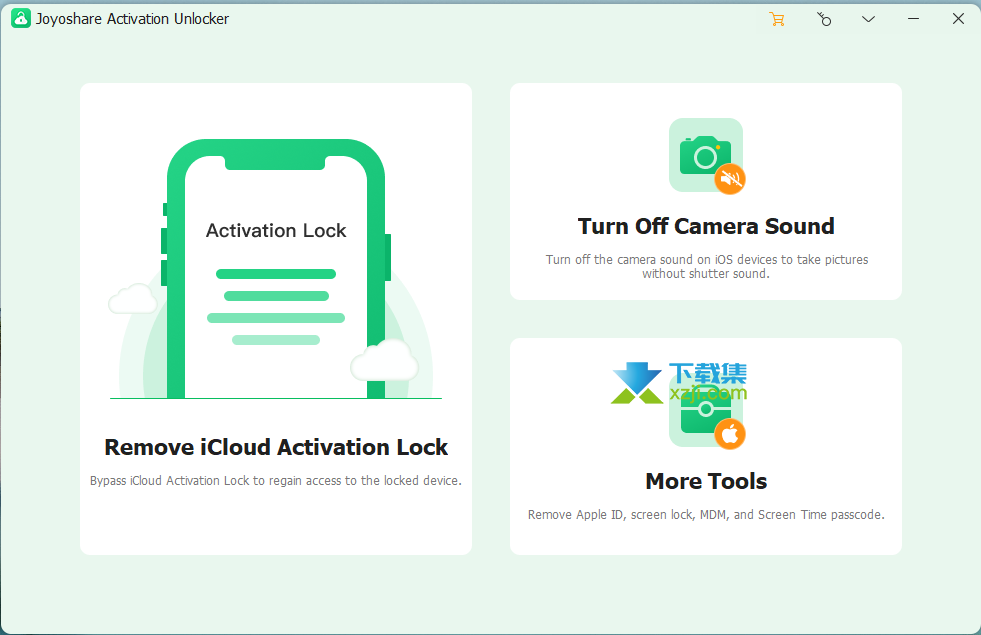Screen dimensions: 981x635
Task: Open More Tools heading
Action: (x=706, y=481)
